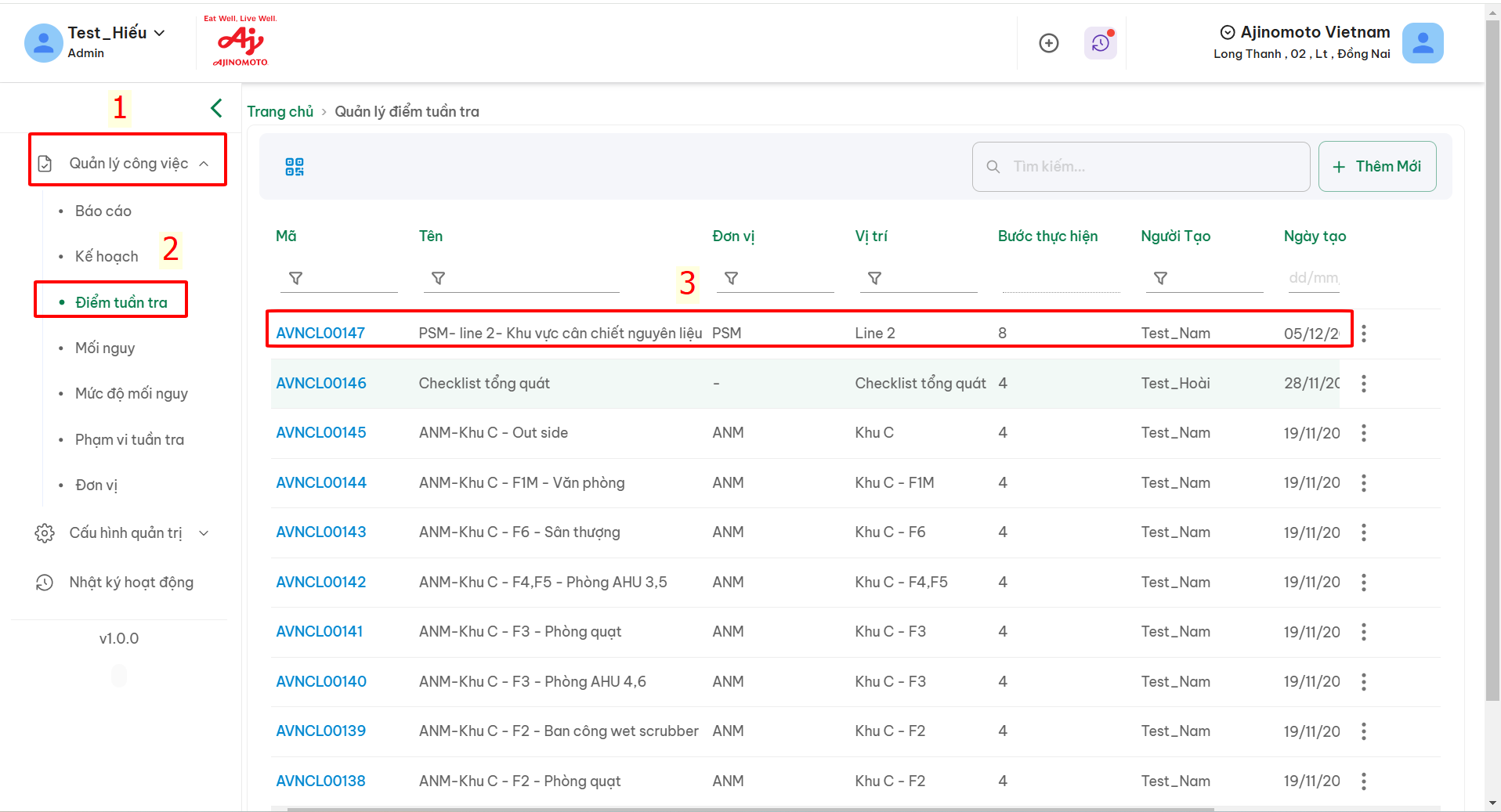Screen dimensions: 1501x812
Task: Open Phạm vi tuần tra menu item
Action: tap(129, 440)
